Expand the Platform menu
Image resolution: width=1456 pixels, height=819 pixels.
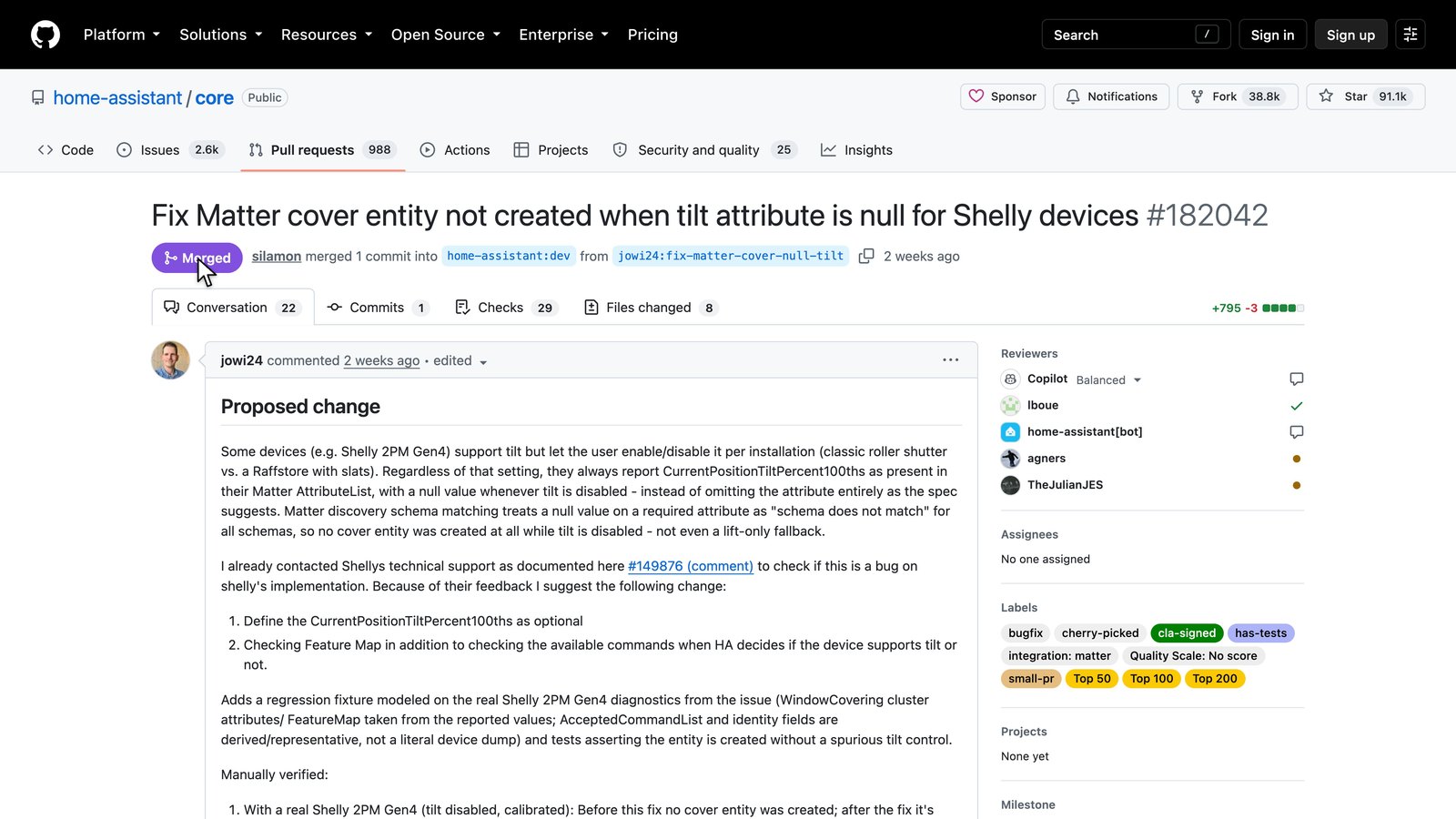pyautogui.click(x=122, y=35)
